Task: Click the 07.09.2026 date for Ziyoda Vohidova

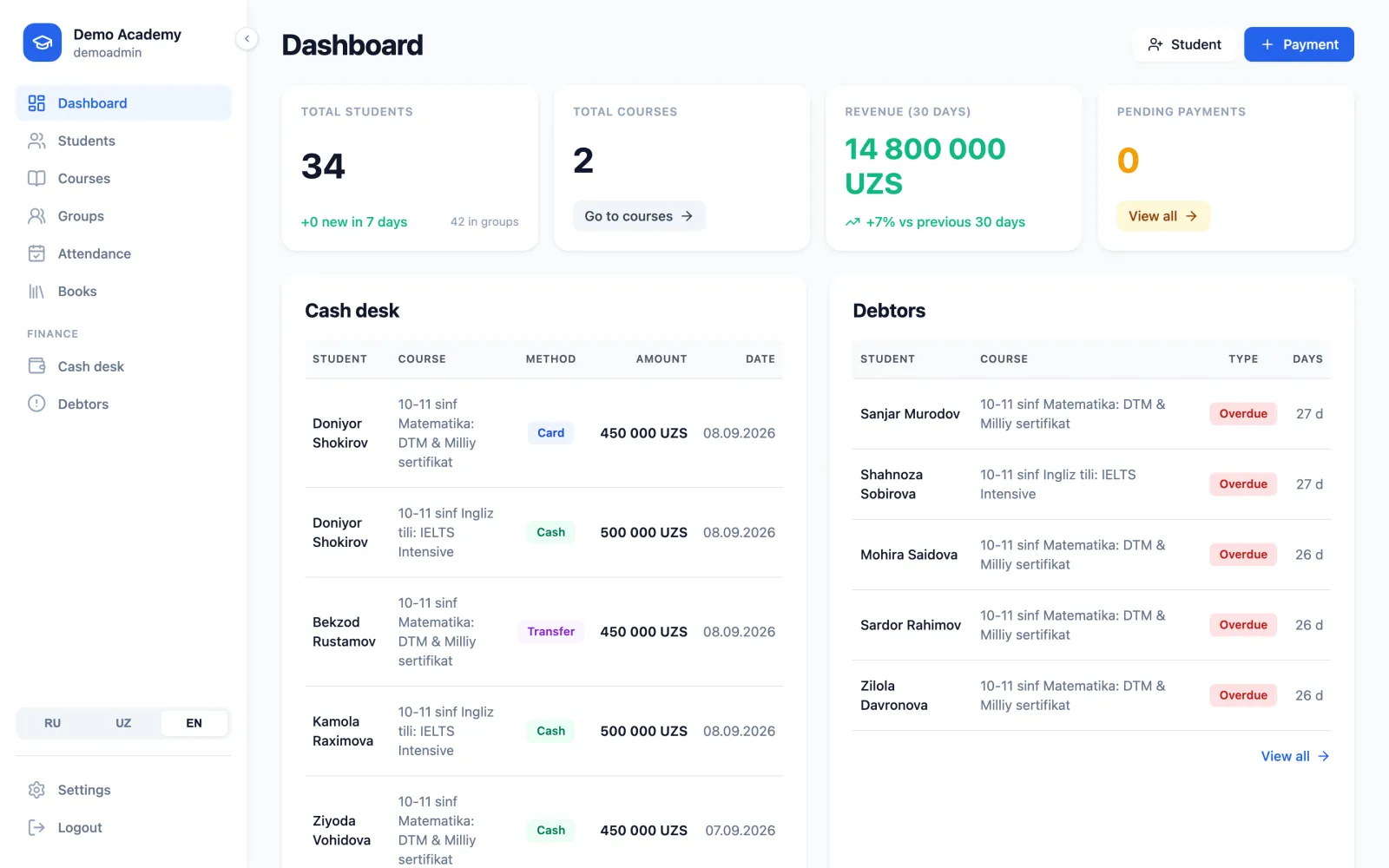Action: [741, 831]
